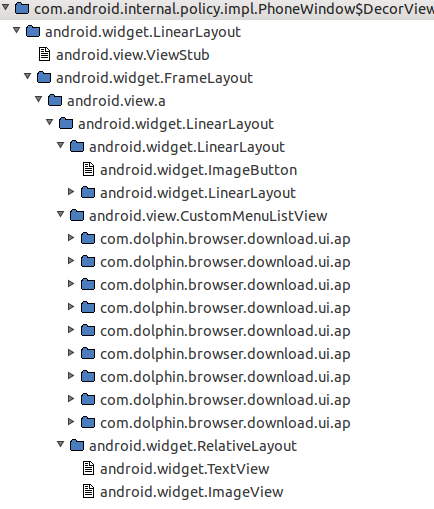Select the android.widget.FrameLayout row text
The image size is (434, 509).
154,78
